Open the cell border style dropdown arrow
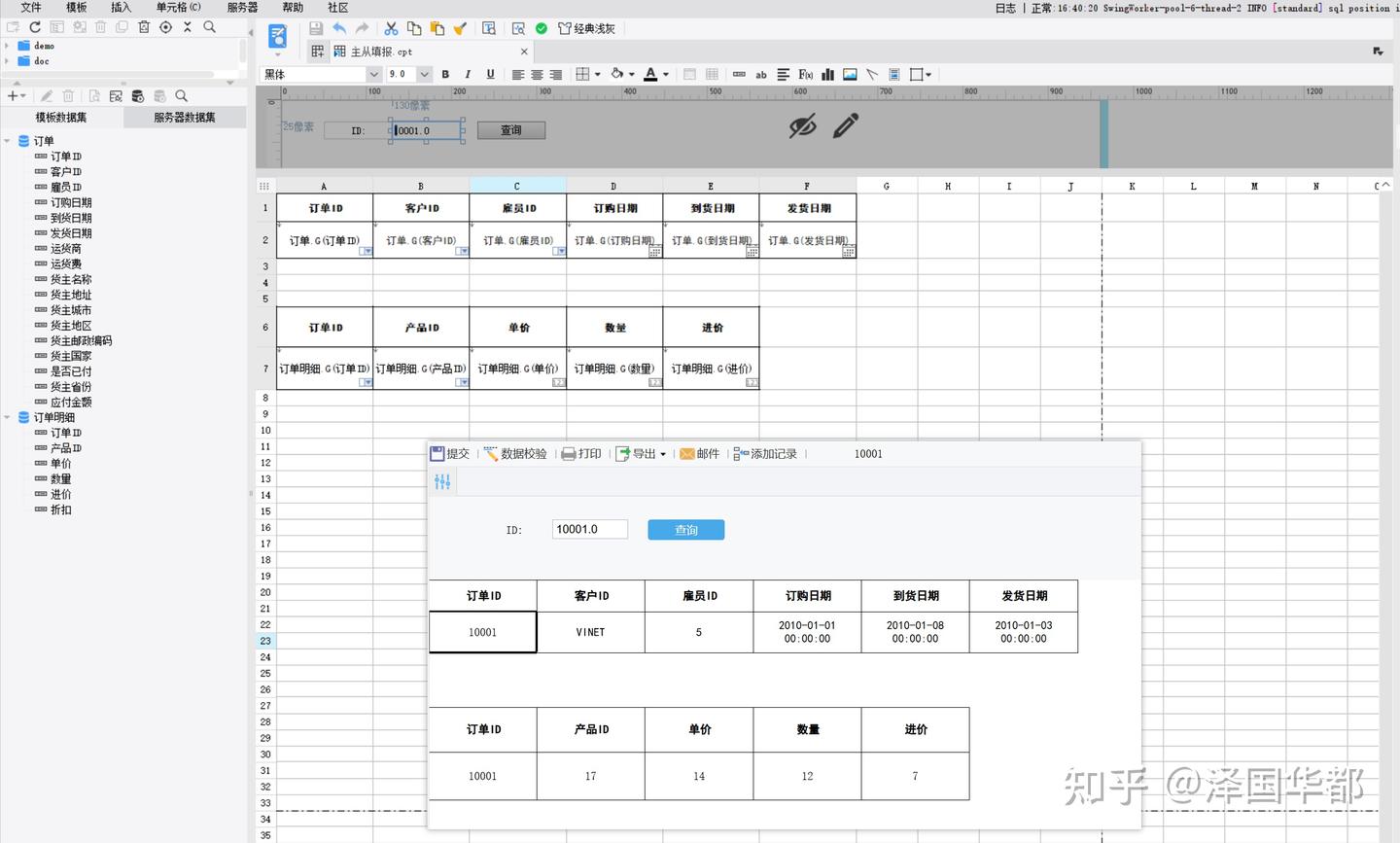The height and width of the screenshot is (843, 1400). (597, 75)
